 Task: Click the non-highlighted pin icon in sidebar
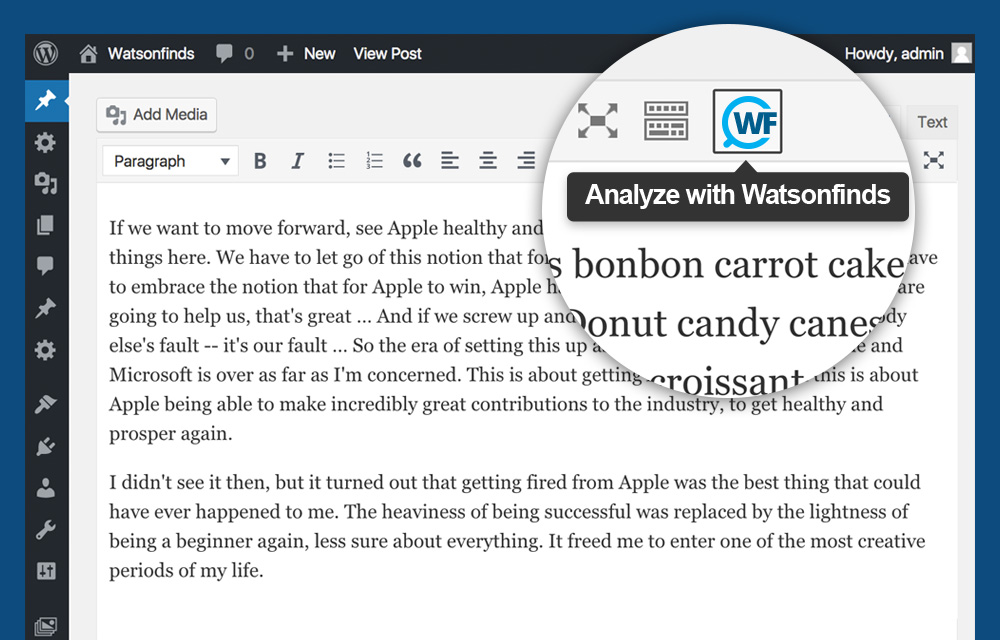(46, 308)
